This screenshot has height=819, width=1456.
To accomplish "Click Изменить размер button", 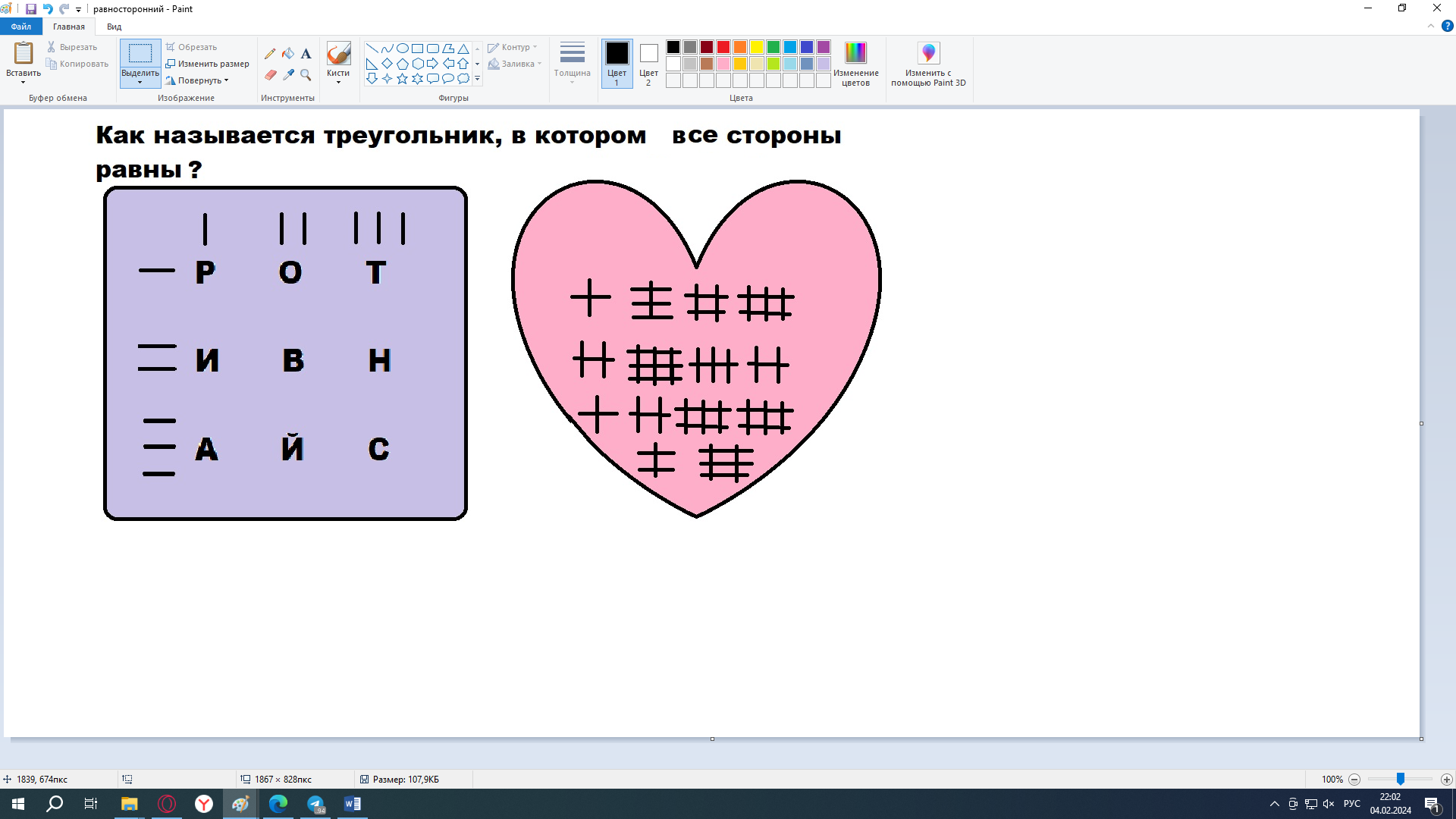I will click(x=208, y=64).
